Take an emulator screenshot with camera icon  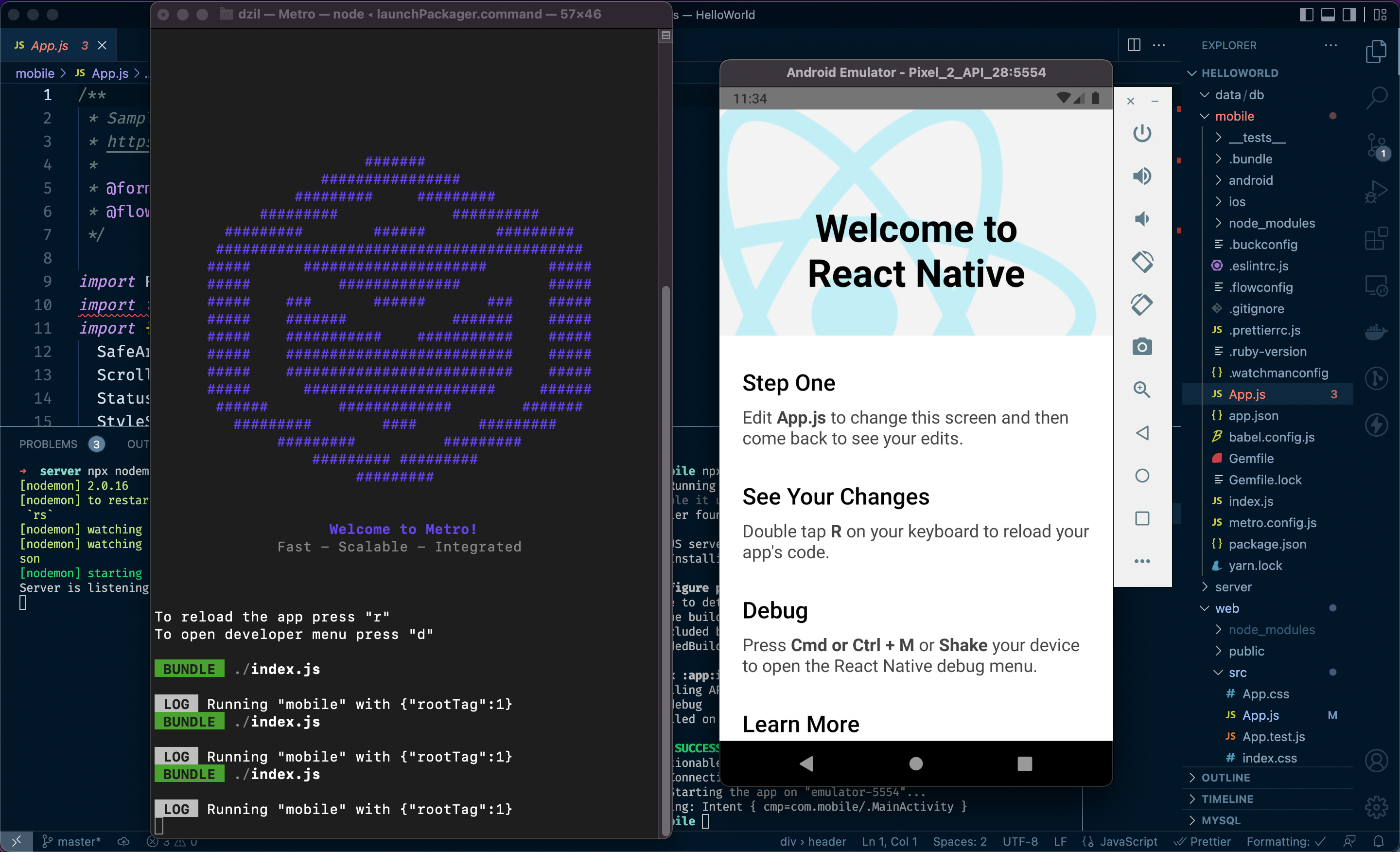[1141, 347]
